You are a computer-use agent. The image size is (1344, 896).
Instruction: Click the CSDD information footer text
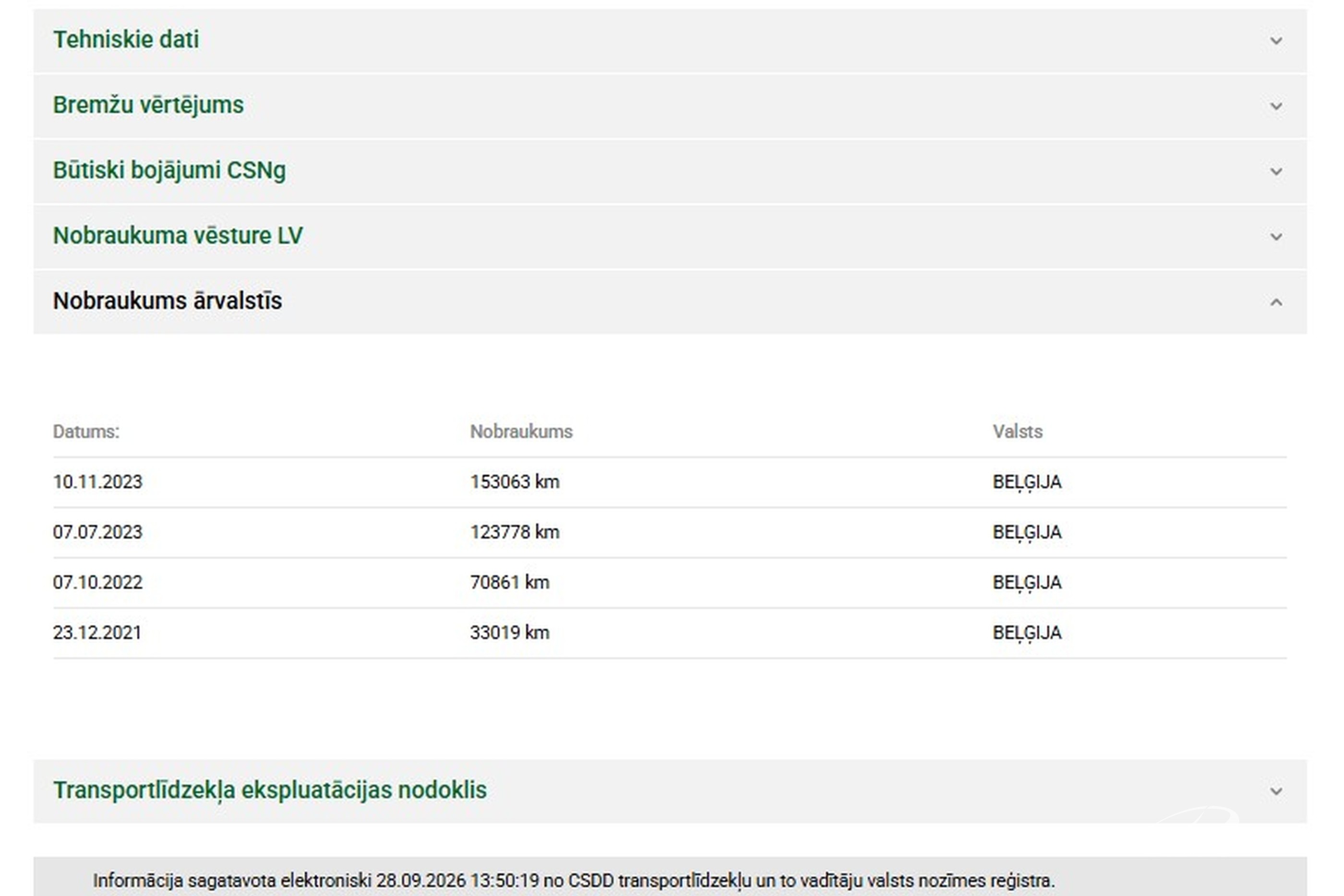tap(574, 881)
